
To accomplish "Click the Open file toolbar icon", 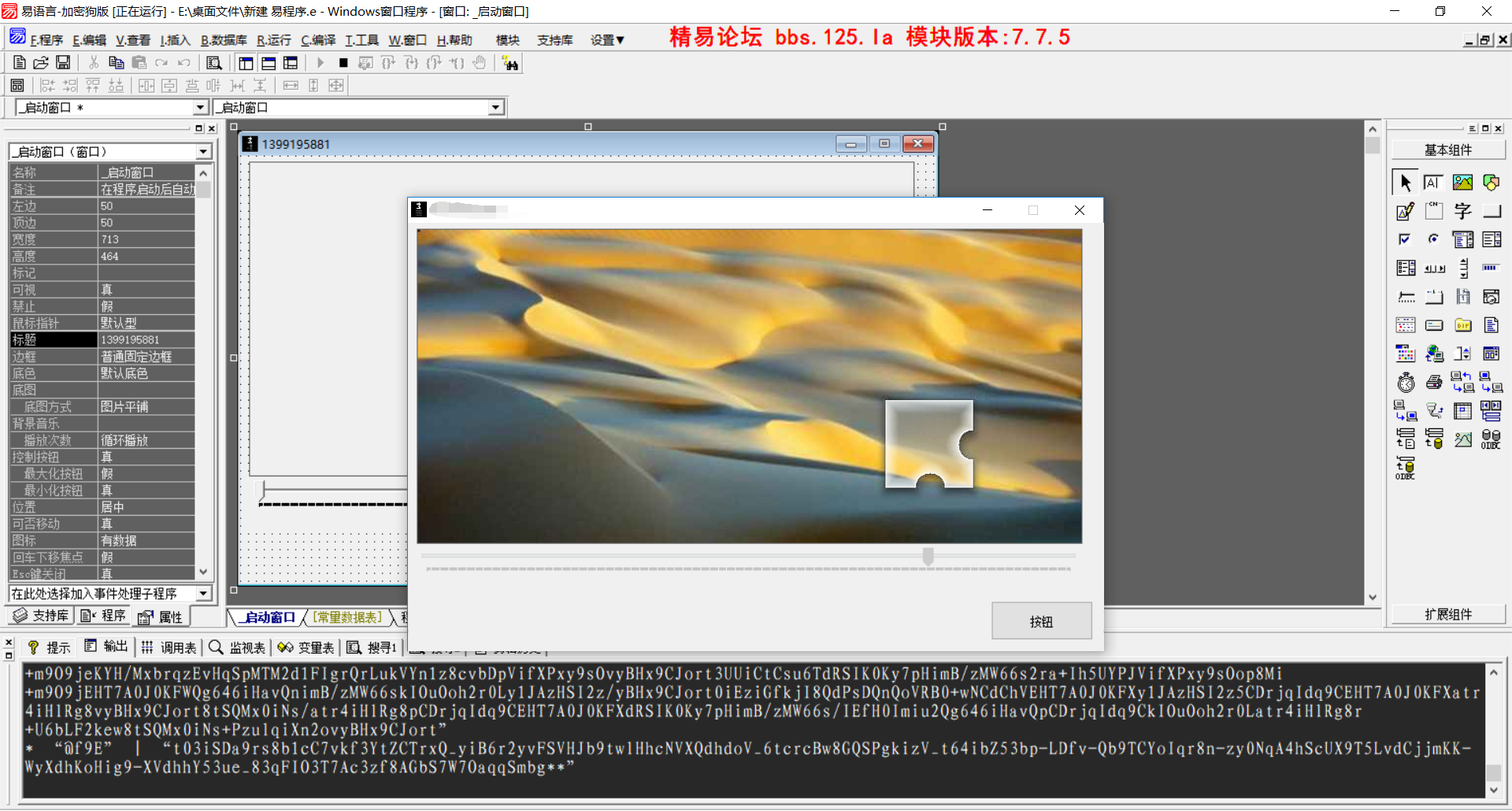I will click(x=41, y=63).
